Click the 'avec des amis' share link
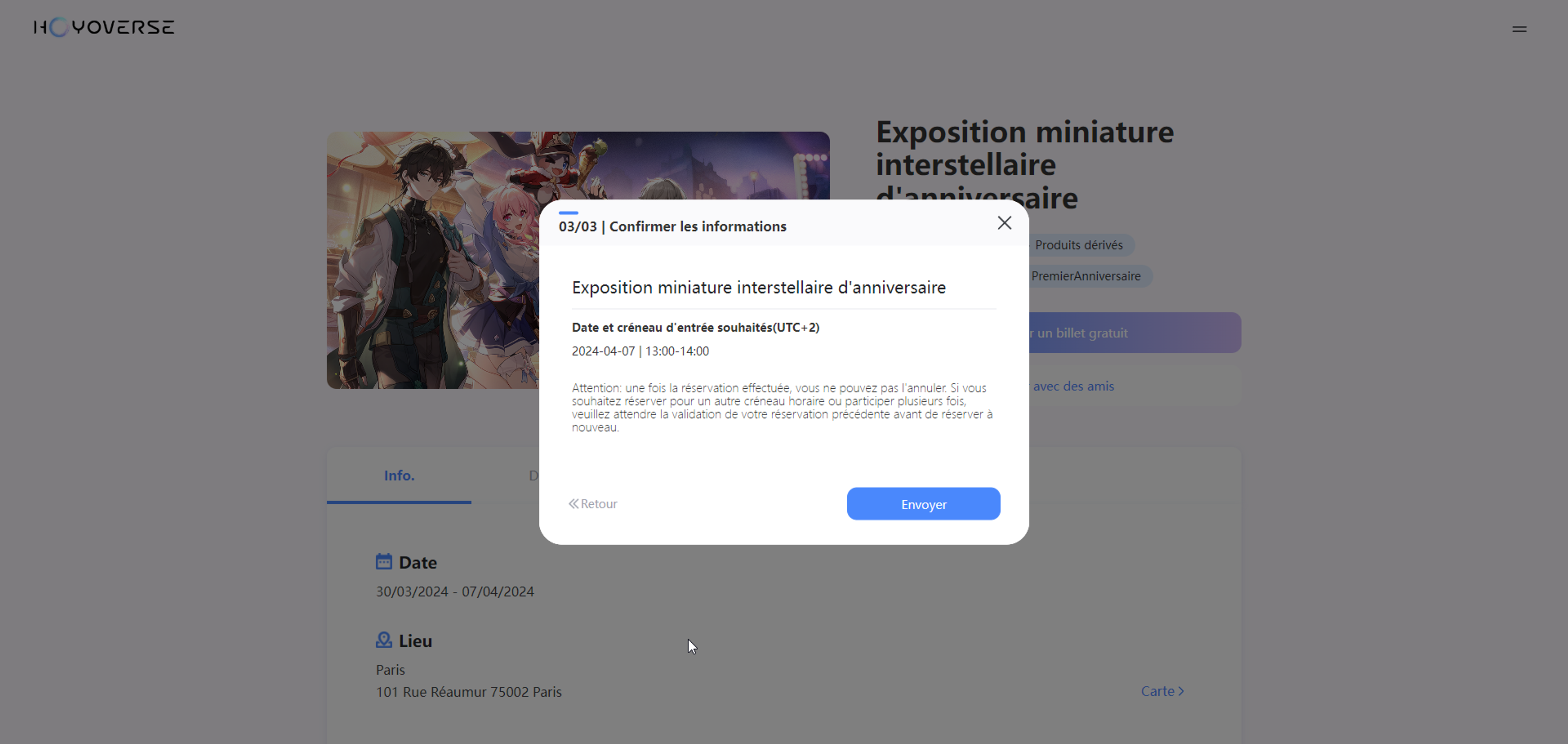Screen dimensions: 1568x744 coord(1073,386)
